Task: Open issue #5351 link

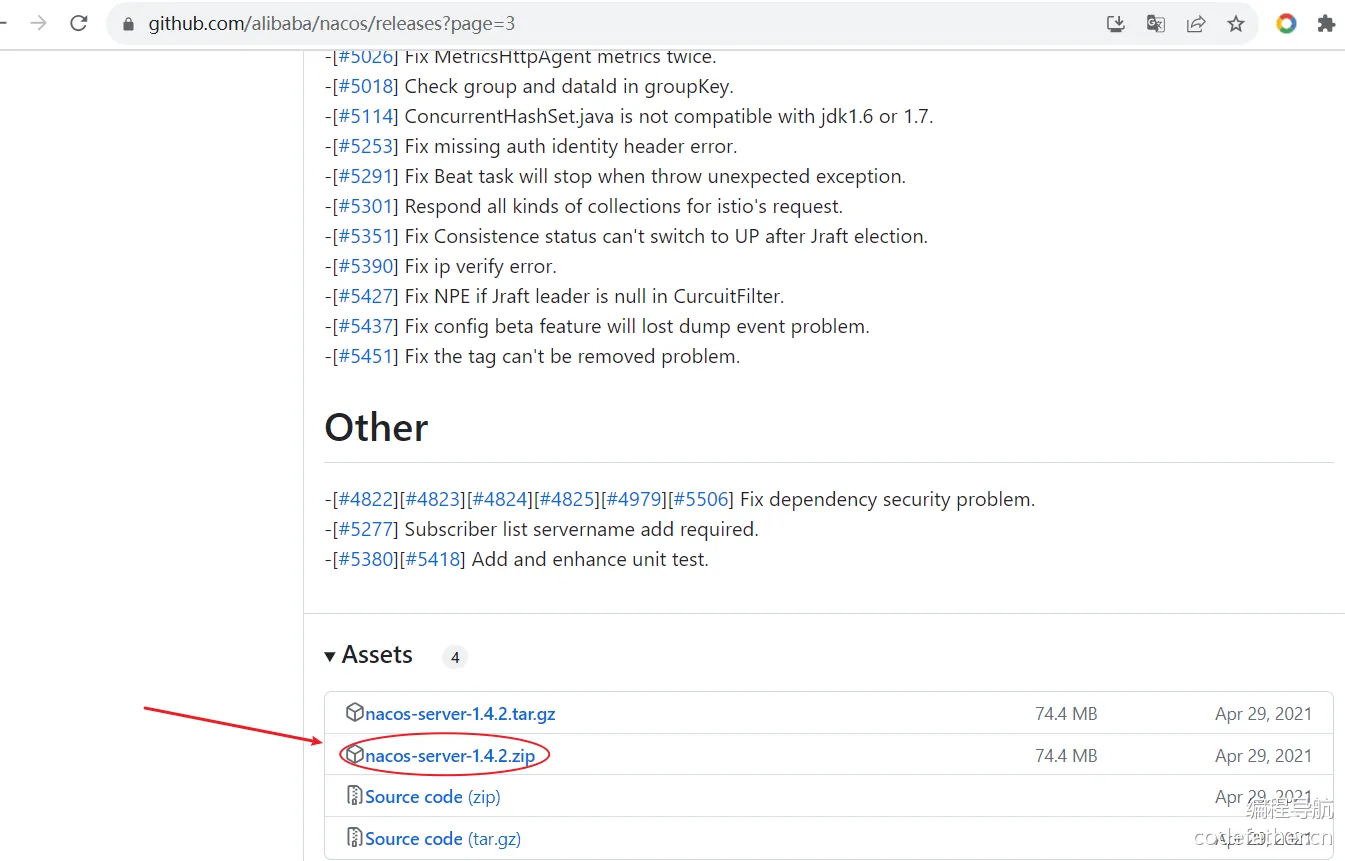Action: (x=364, y=237)
